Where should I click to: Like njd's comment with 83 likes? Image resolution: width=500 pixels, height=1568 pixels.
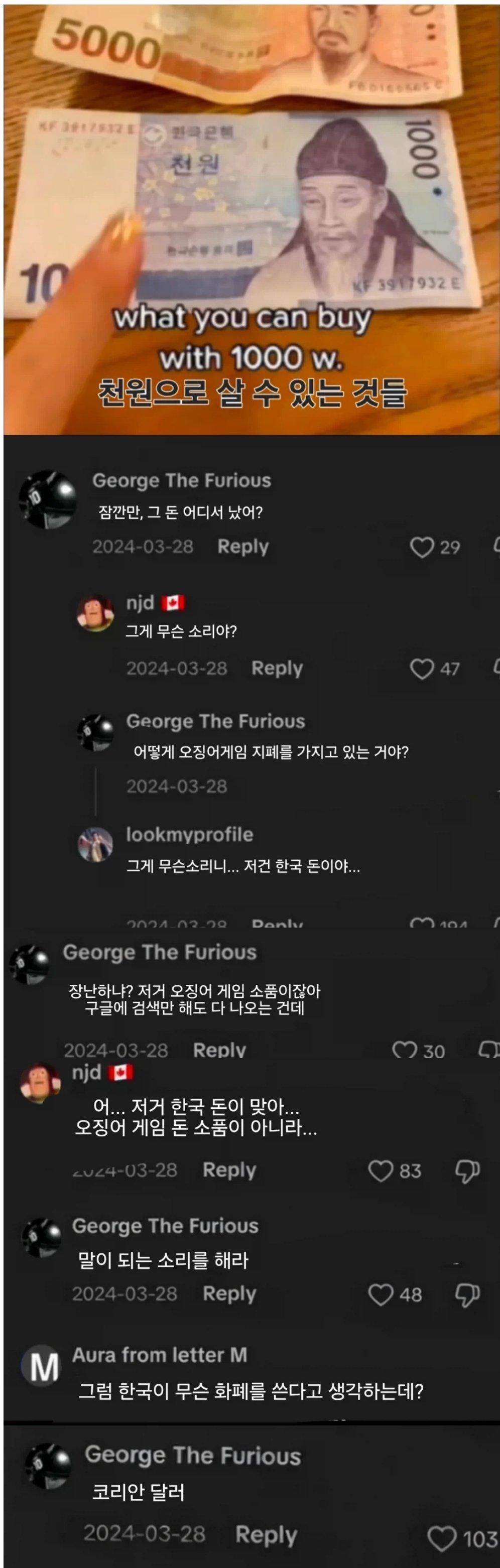[x=381, y=1170]
